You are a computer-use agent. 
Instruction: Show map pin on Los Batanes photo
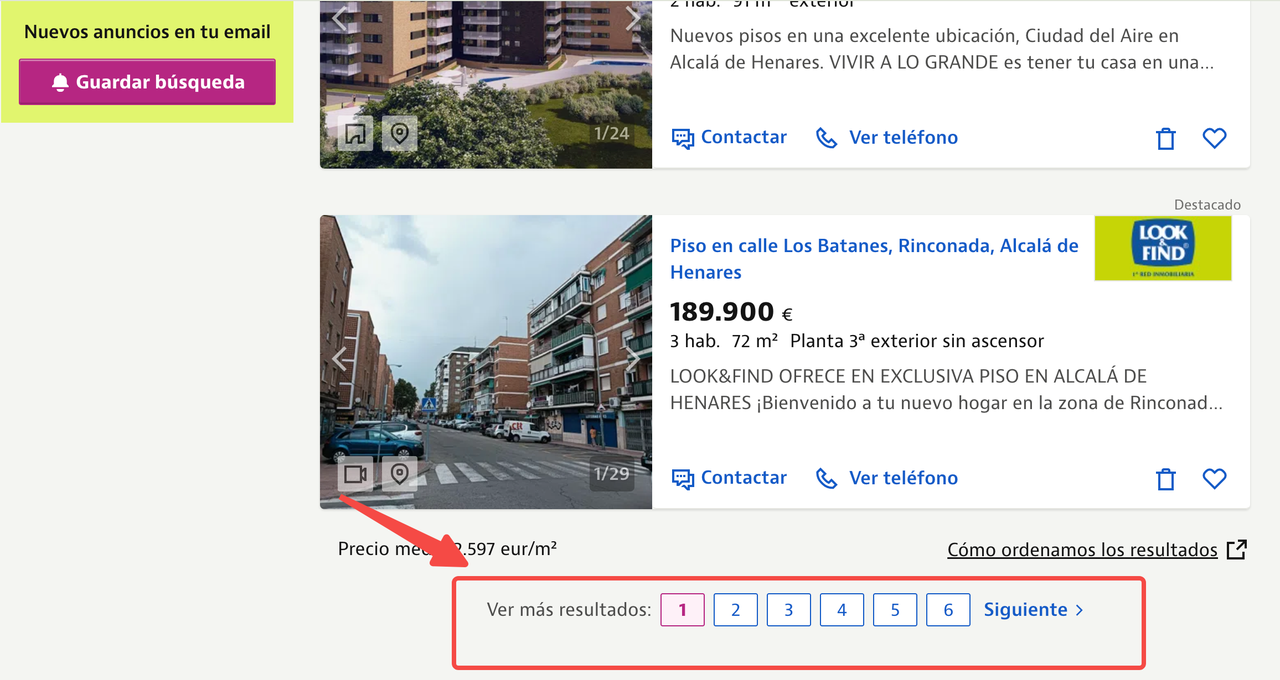tap(400, 473)
